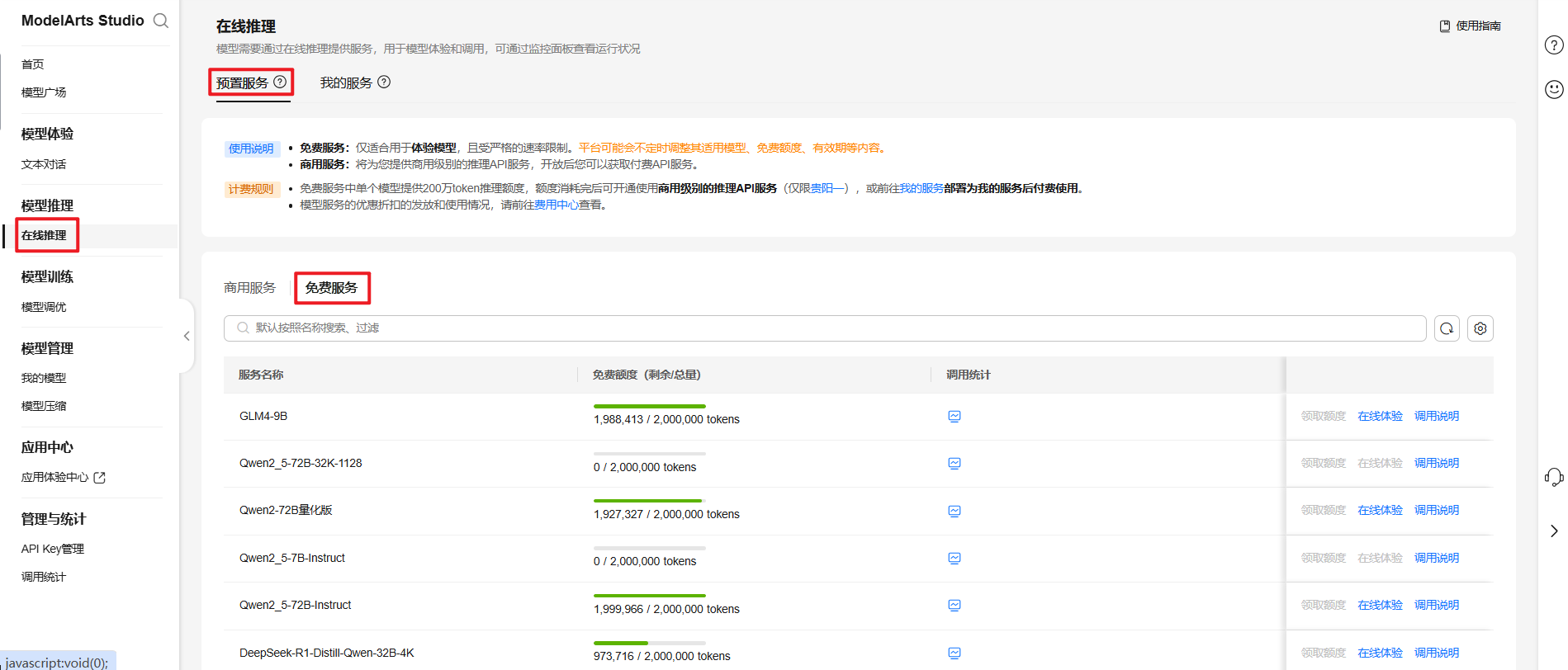View call statistics for DeepSeek-R1-Distill-Qwen-32B-4K
1568x670 pixels.
tap(955, 653)
